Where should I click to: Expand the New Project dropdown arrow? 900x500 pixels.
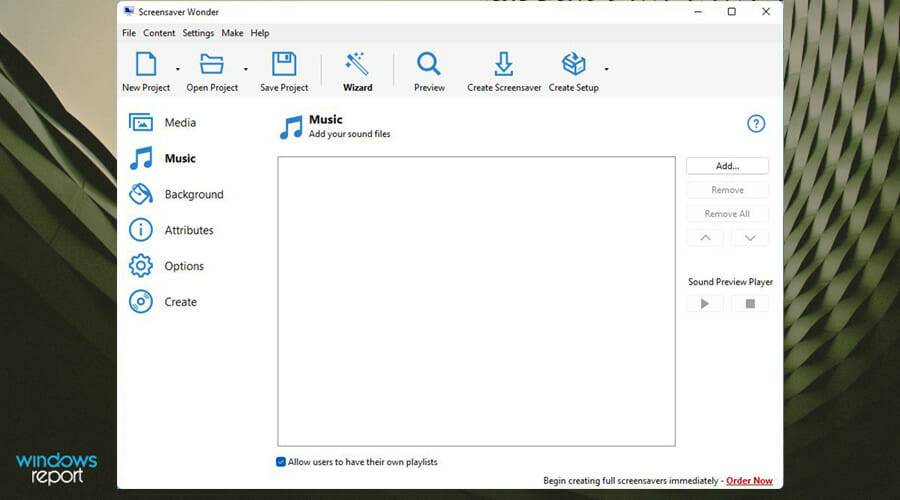point(178,70)
